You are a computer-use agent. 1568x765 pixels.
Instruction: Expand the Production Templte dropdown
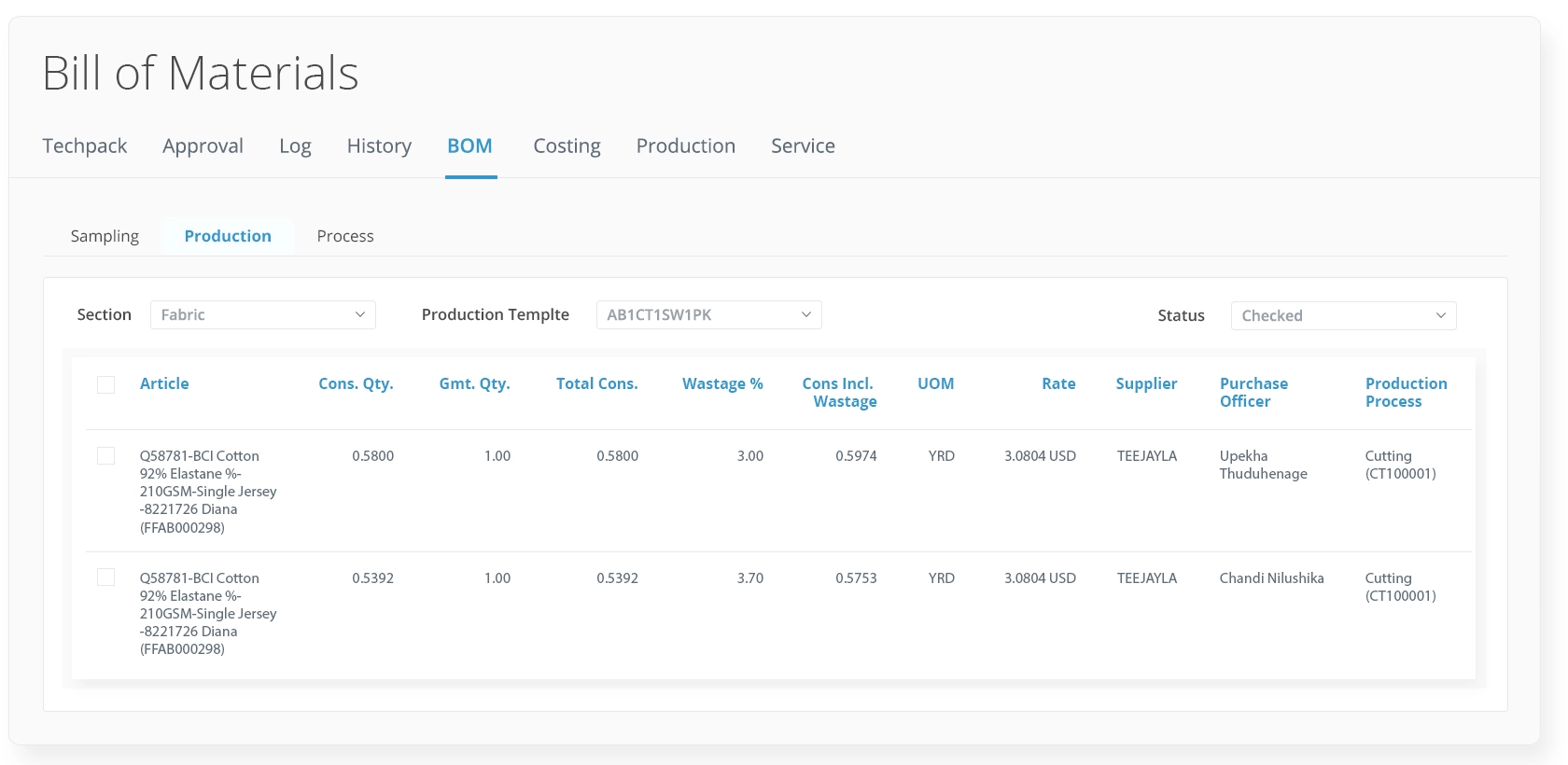(x=708, y=315)
